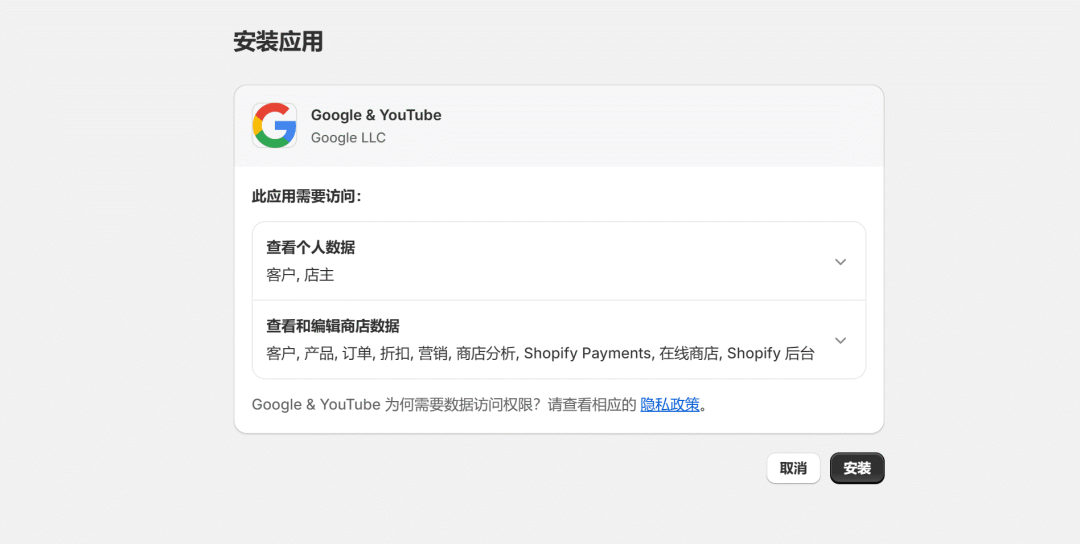Click the 安装应用 page title

pyautogui.click(x=278, y=42)
